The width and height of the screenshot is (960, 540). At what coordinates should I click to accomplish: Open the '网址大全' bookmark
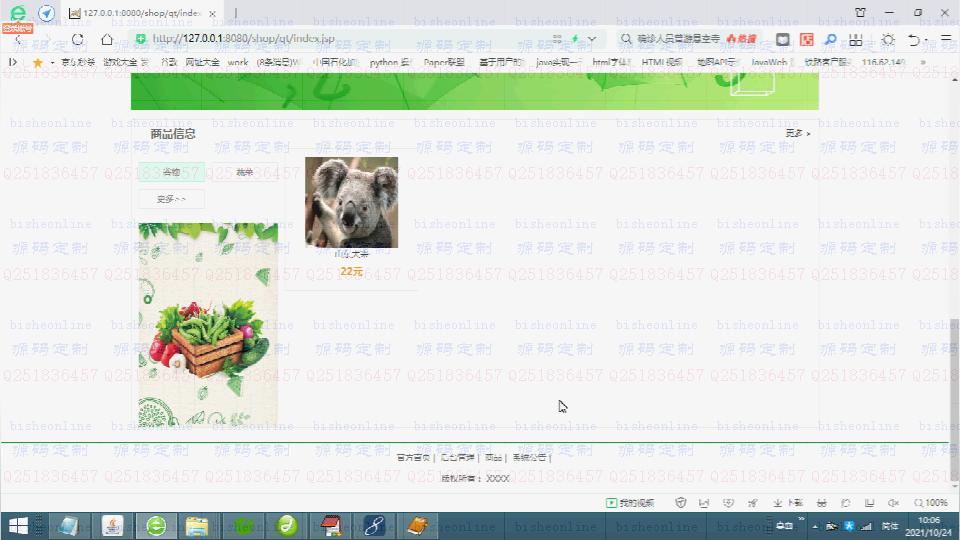(202, 62)
